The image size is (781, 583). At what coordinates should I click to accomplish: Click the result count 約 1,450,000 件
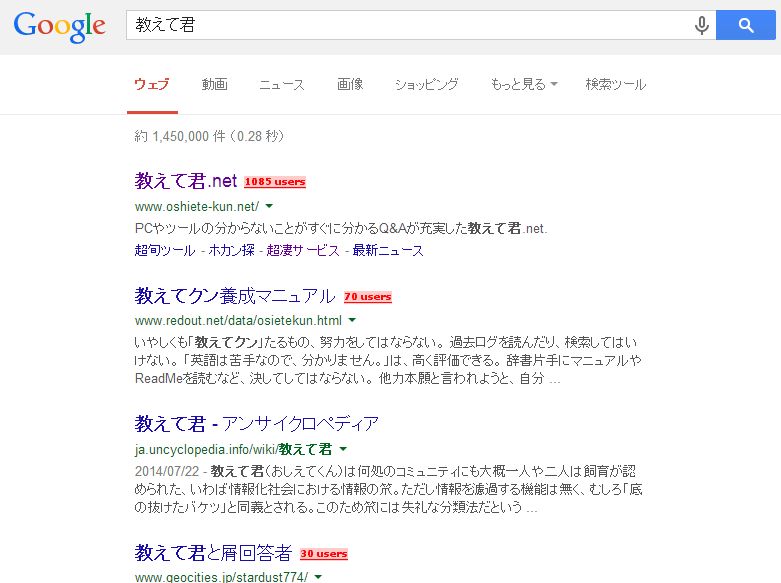(180, 136)
